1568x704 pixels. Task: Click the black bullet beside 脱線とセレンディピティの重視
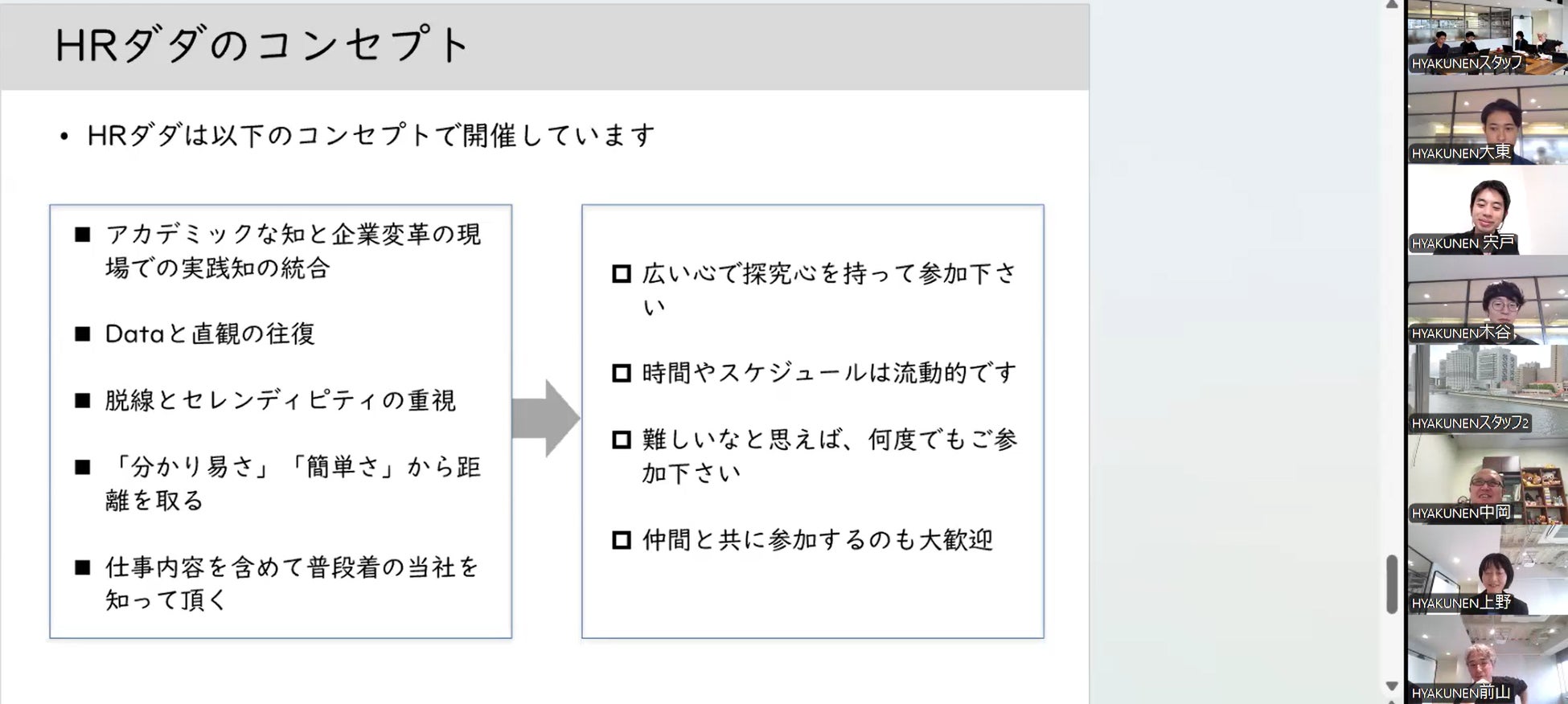(82, 401)
